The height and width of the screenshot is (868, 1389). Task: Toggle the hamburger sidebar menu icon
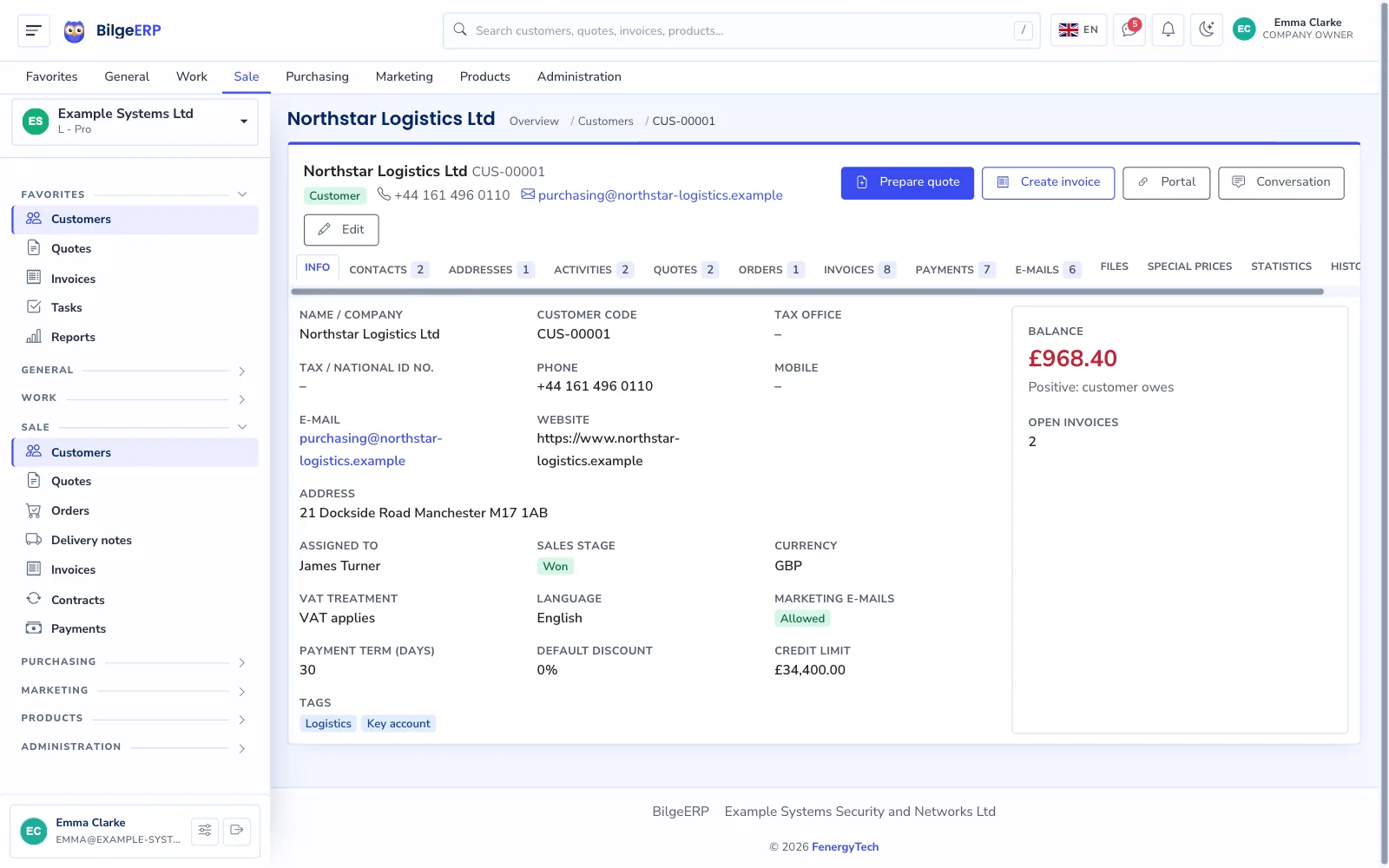coord(34,30)
